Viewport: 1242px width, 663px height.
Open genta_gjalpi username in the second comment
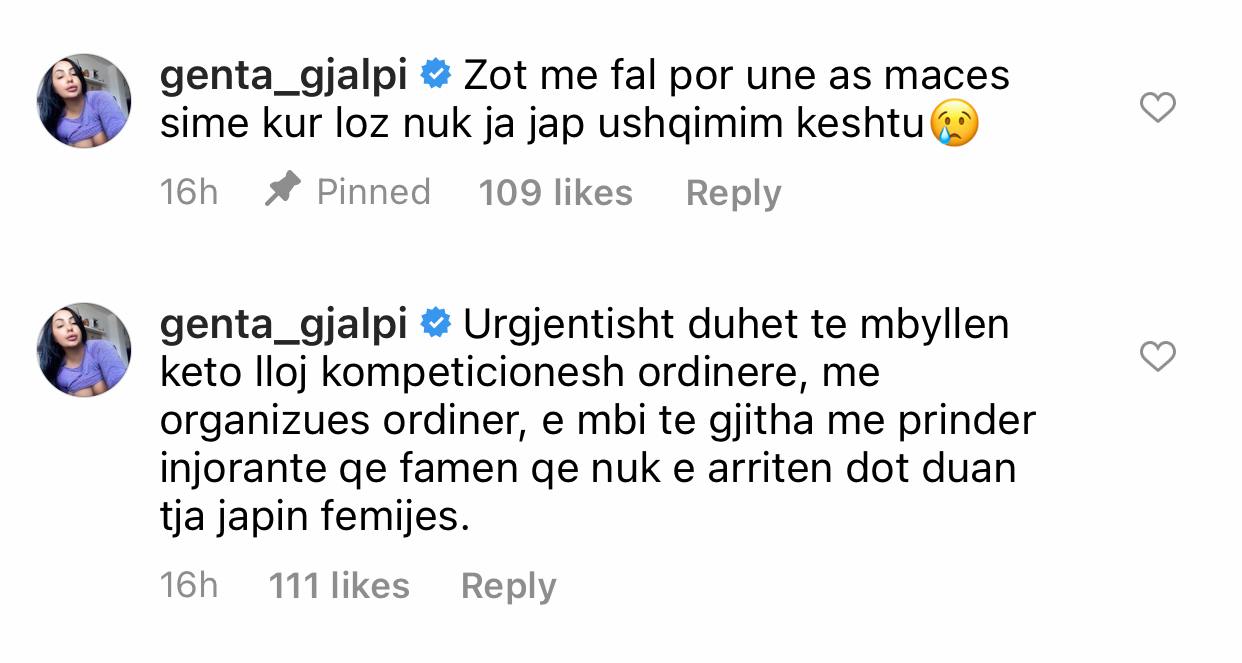(283, 325)
